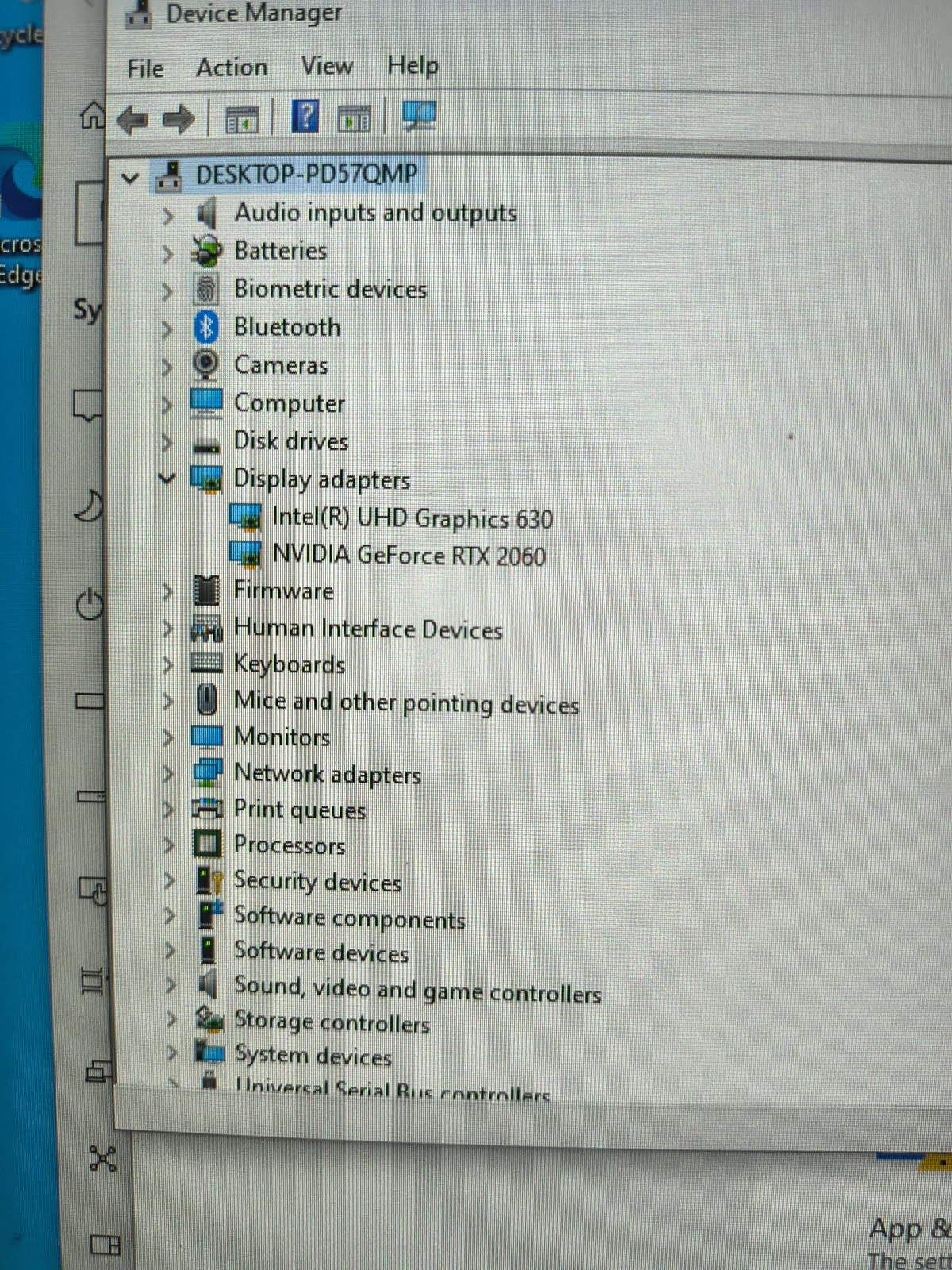
Task: Open the Action menu
Action: [x=232, y=67]
